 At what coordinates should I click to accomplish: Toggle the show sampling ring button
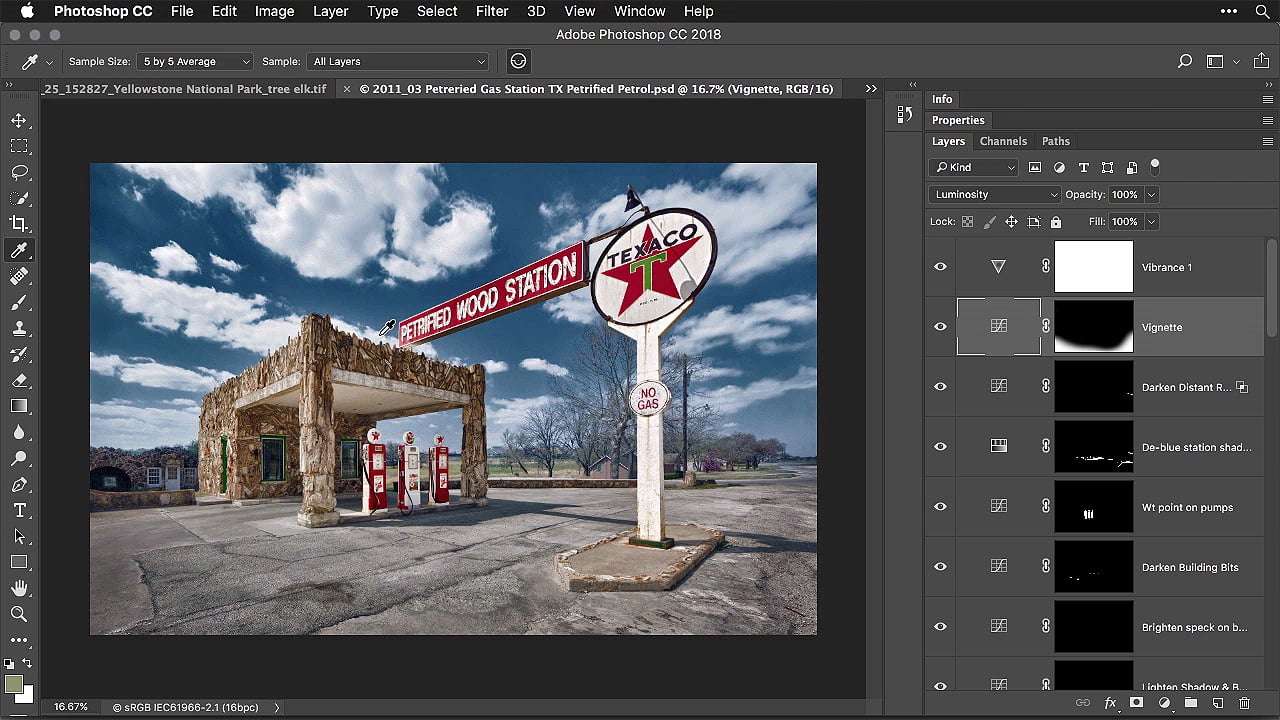[518, 61]
